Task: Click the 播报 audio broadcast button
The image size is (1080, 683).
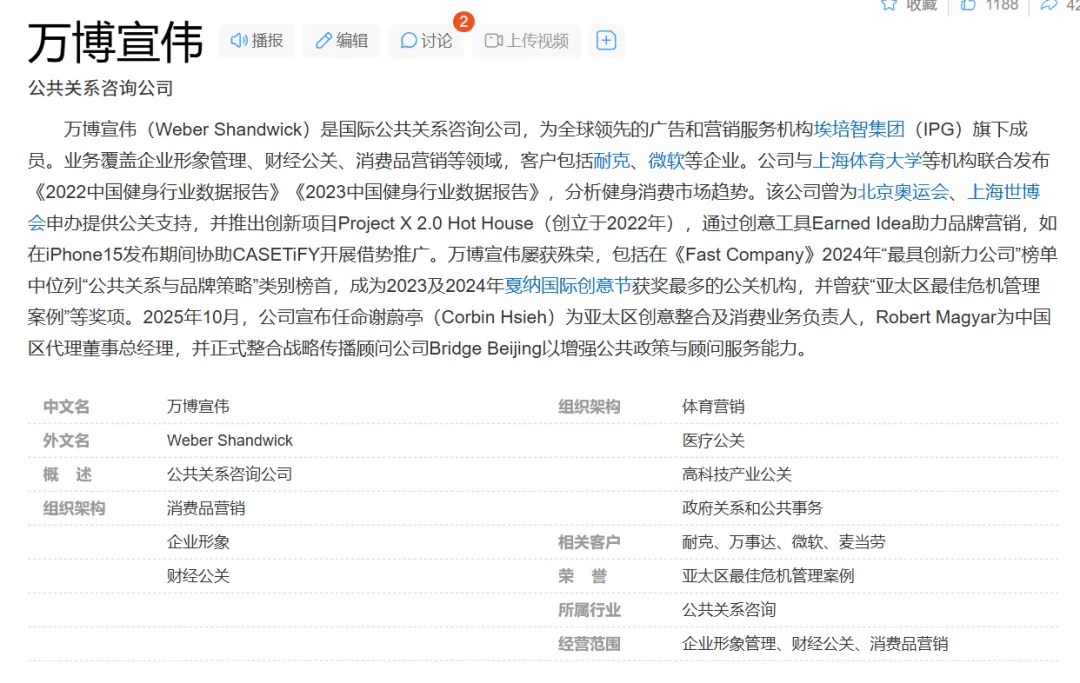Action: coord(256,41)
